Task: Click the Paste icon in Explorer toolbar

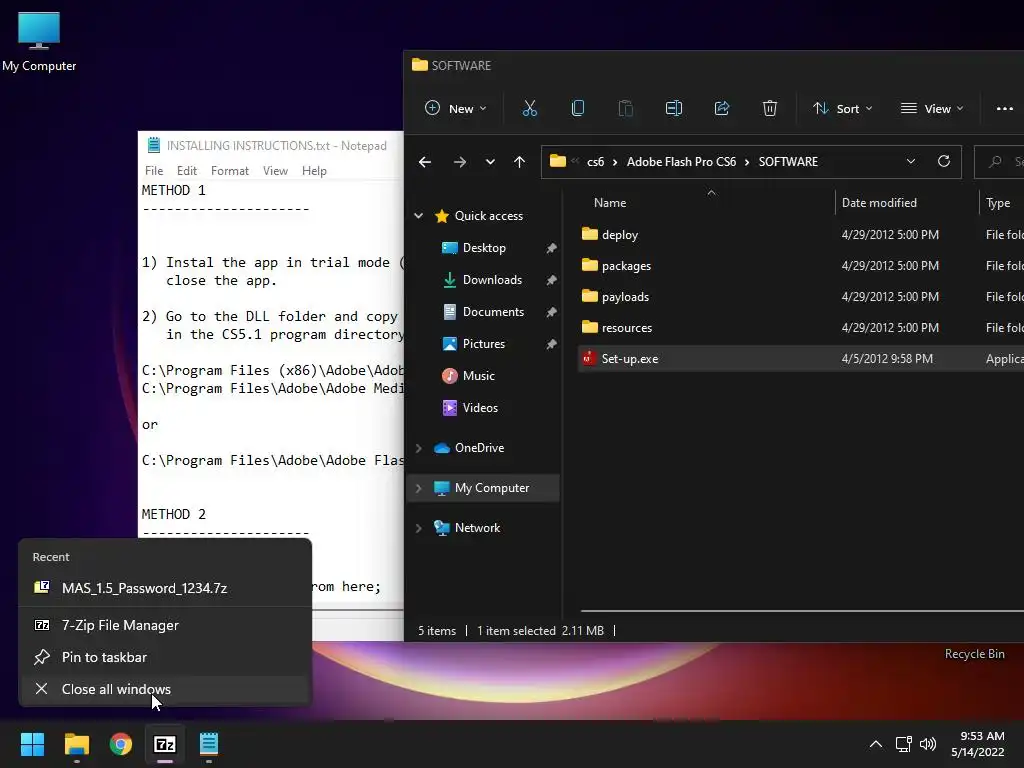Action: tap(626, 108)
